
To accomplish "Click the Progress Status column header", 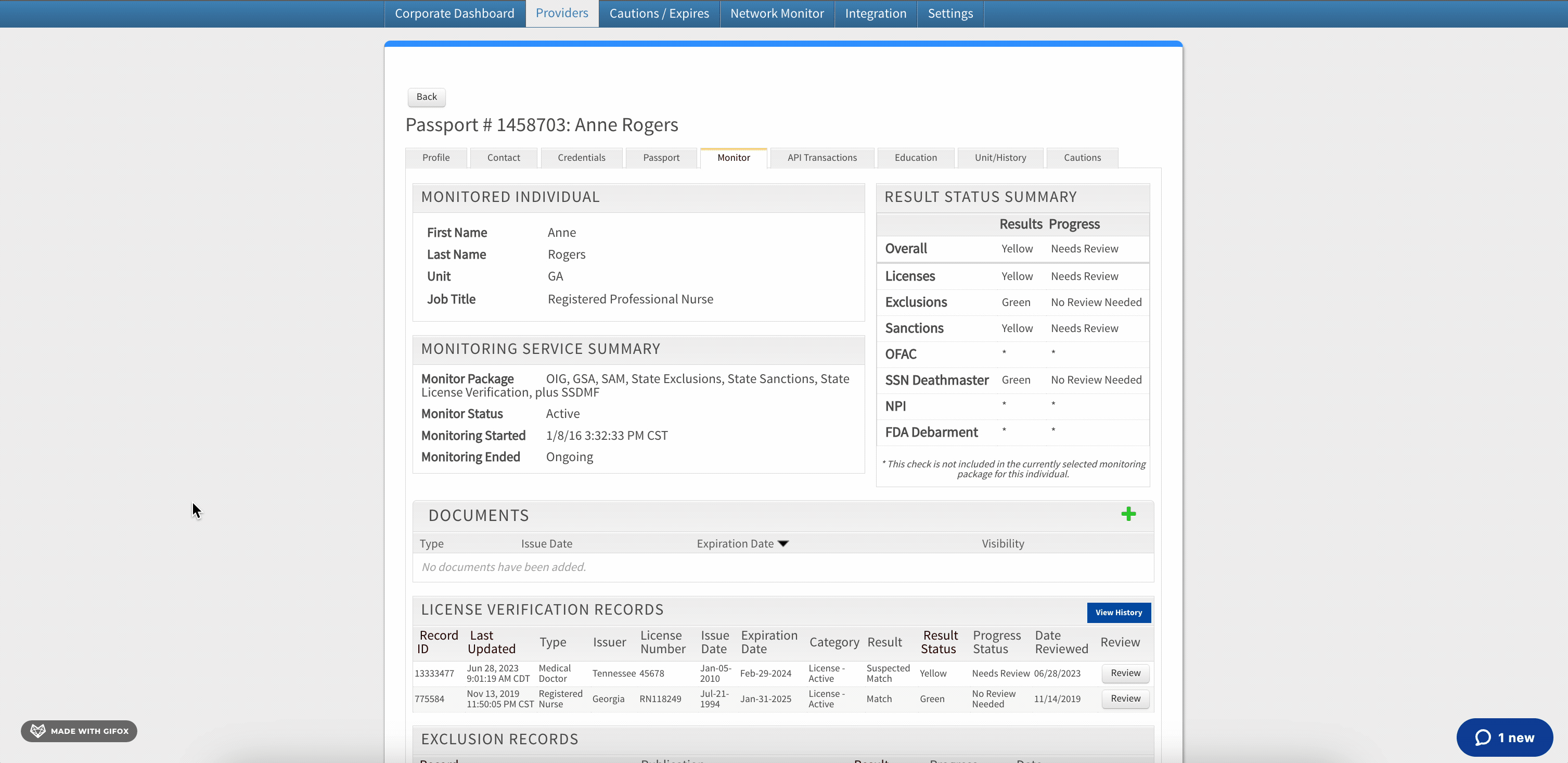I will tap(996, 642).
